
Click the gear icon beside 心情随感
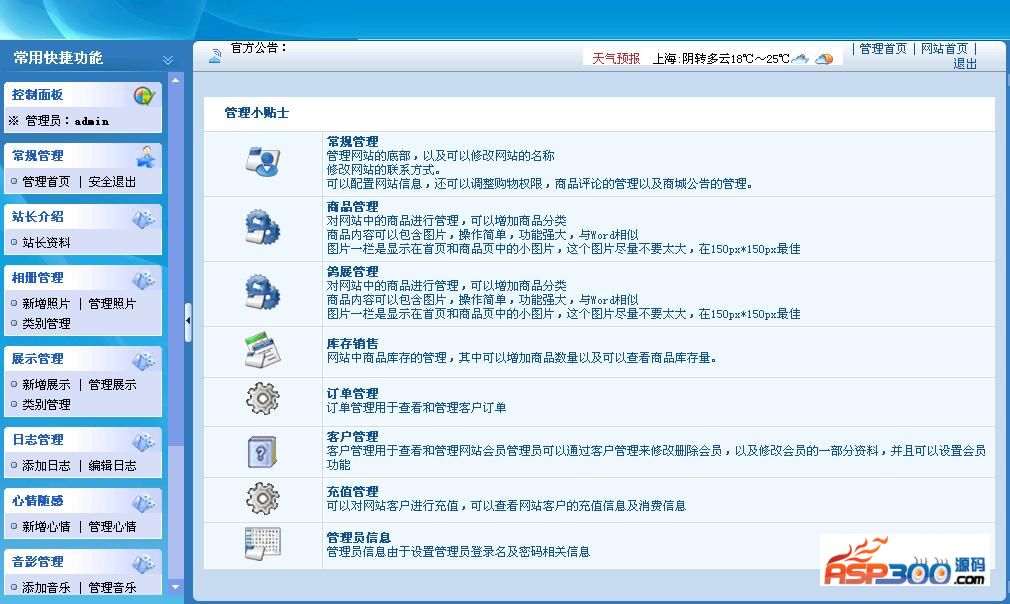[143, 503]
